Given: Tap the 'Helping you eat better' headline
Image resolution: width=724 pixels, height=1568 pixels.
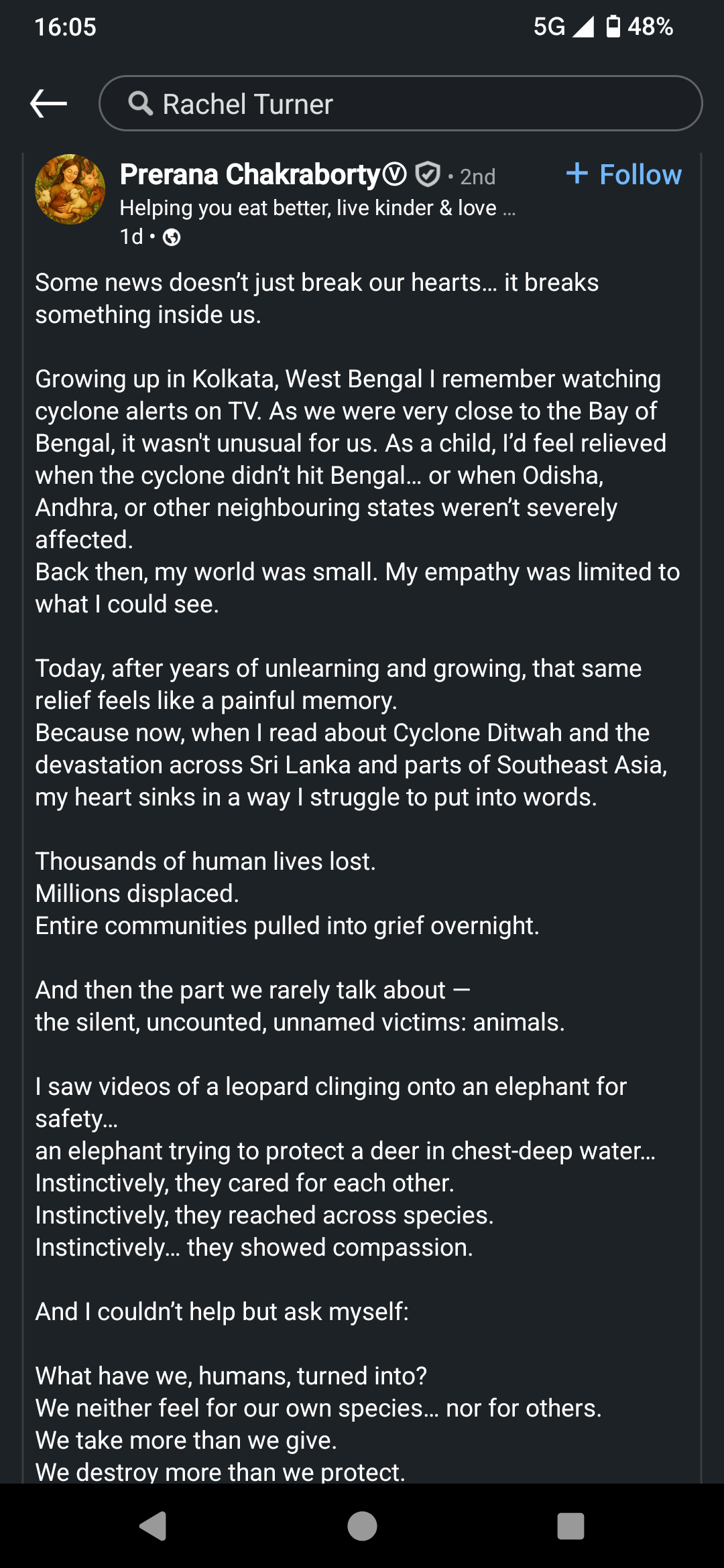Looking at the screenshot, I should tap(317, 208).
